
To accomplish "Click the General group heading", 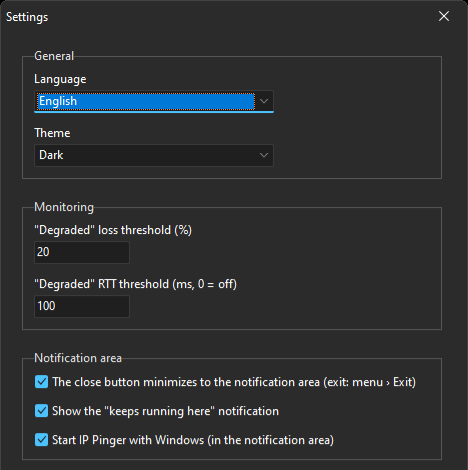I will point(54,56).
